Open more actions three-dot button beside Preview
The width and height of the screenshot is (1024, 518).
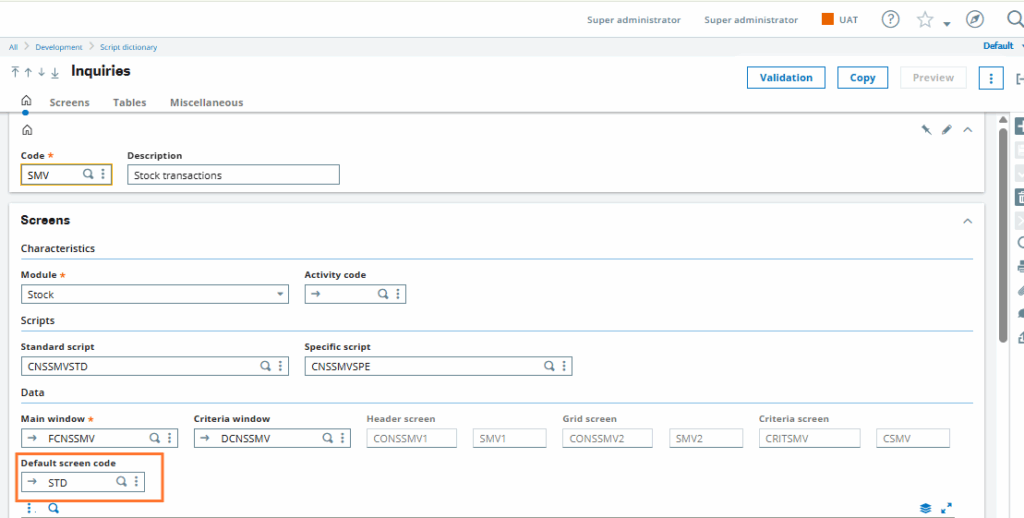tap(990, 78)
